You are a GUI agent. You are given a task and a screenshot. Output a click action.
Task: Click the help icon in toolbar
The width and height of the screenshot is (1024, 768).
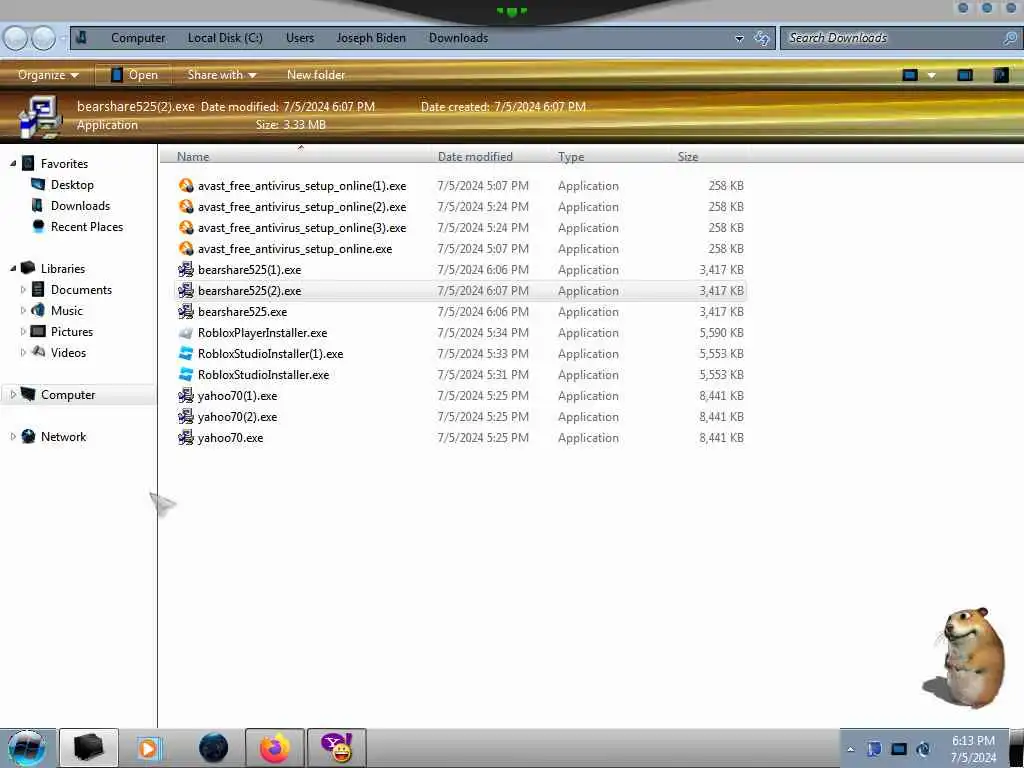[1001, 75]
